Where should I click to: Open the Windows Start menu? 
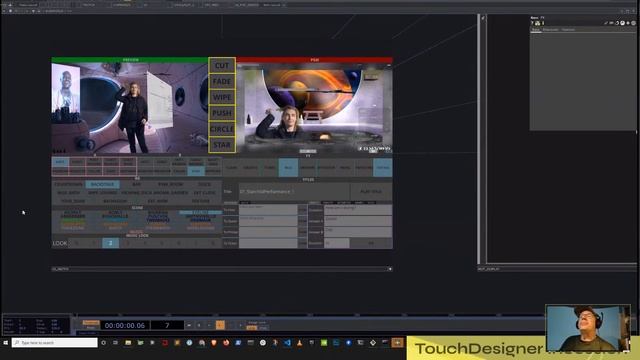[6, 343]
